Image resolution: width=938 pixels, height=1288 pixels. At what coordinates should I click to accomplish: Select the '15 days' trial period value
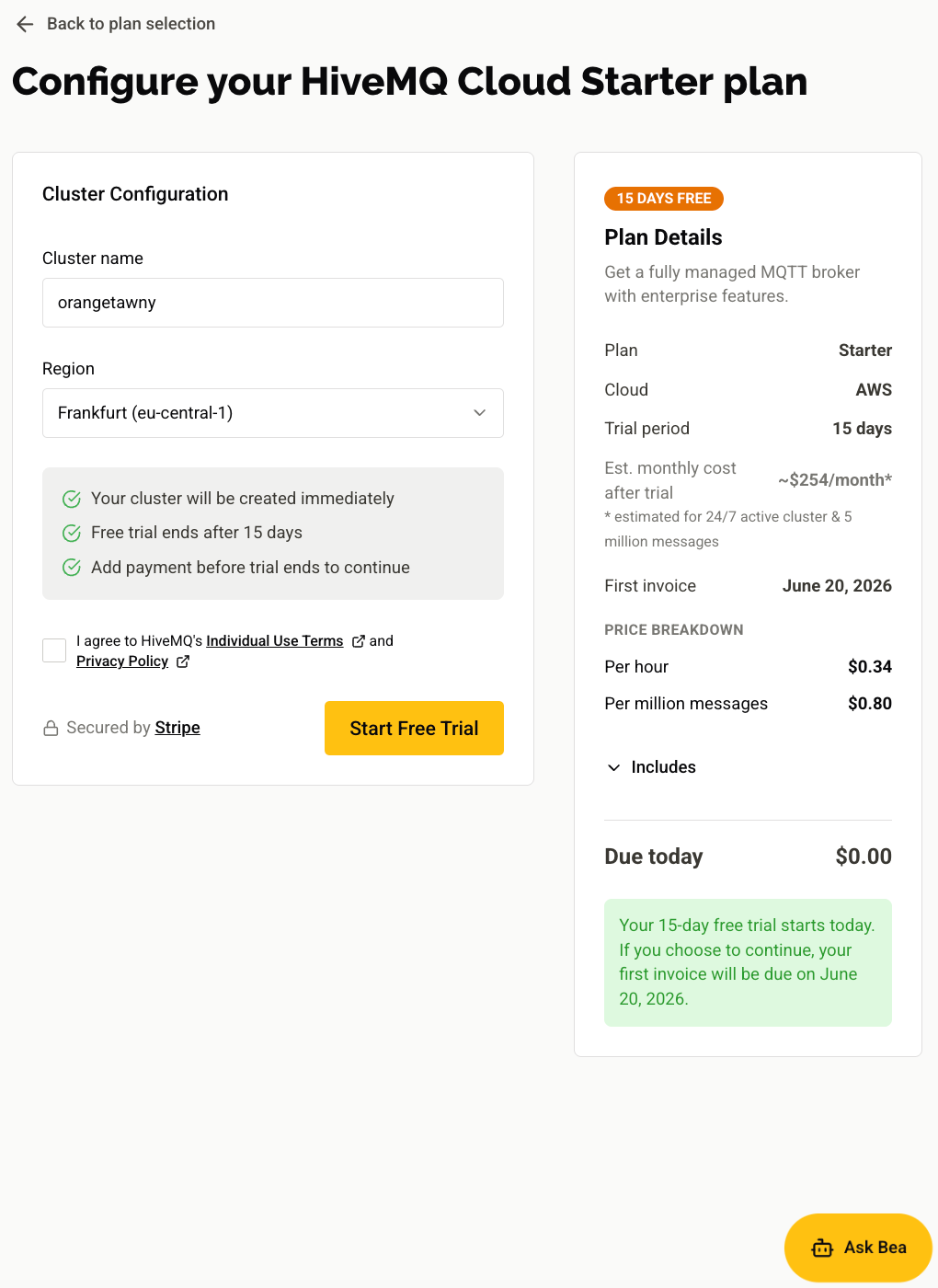[863, 429]
